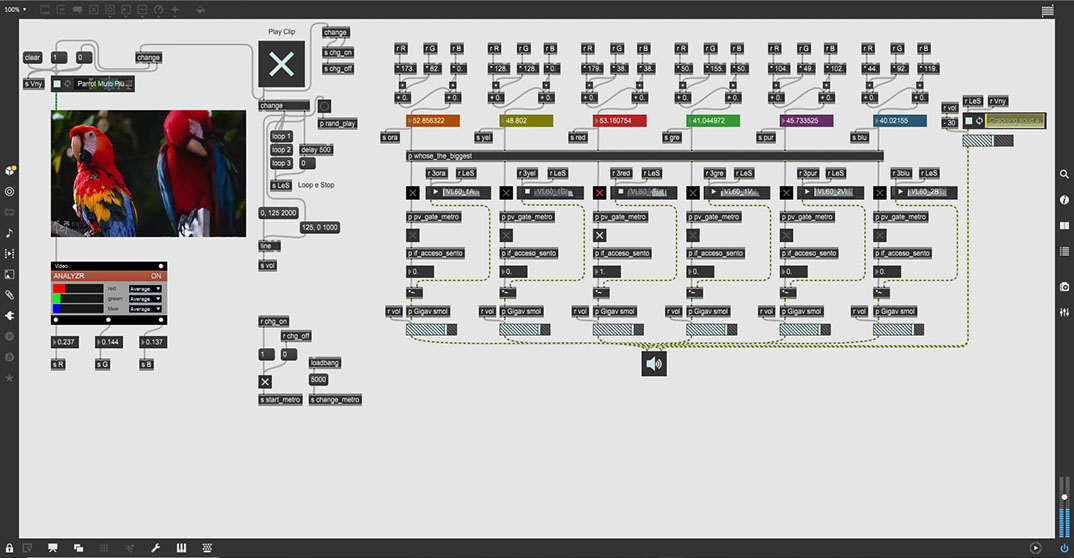Toggle the large Play Clip X toggle
Viewport: 1074px width, 558px height.
(x=282, y=65)
